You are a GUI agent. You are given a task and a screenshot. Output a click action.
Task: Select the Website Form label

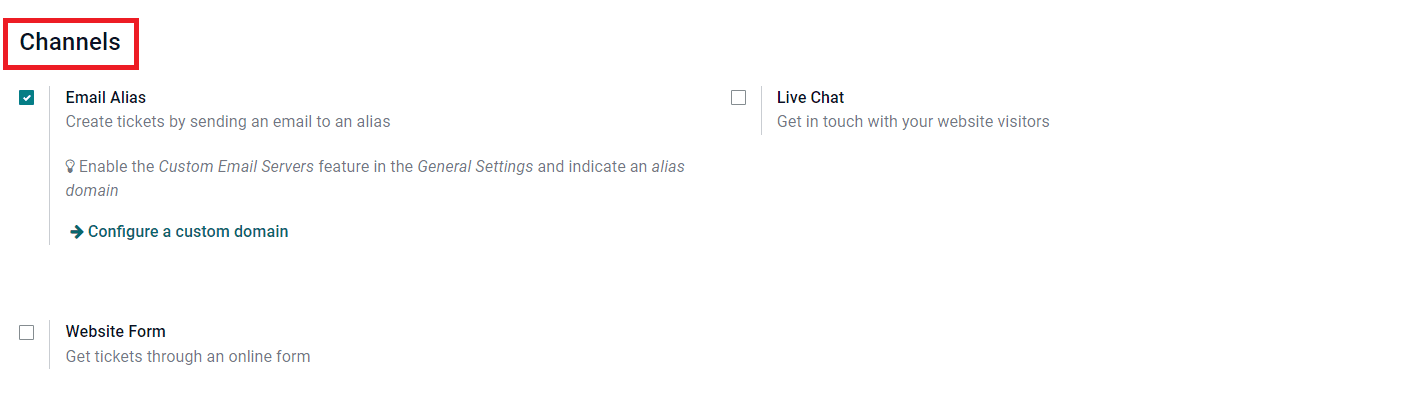[x=115, y=332]
